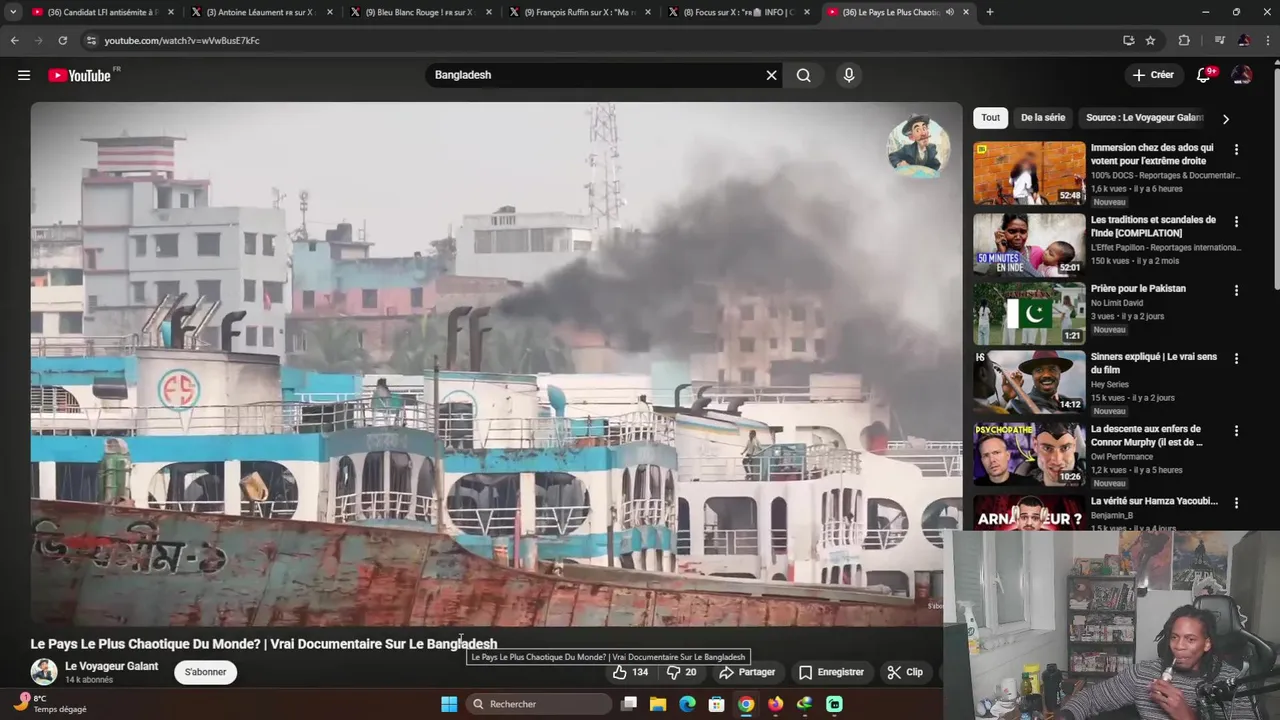Launch Microsoft Edge from the taskbar
The width and height of the screenshot is (1280, 720).
pos(687,704)
